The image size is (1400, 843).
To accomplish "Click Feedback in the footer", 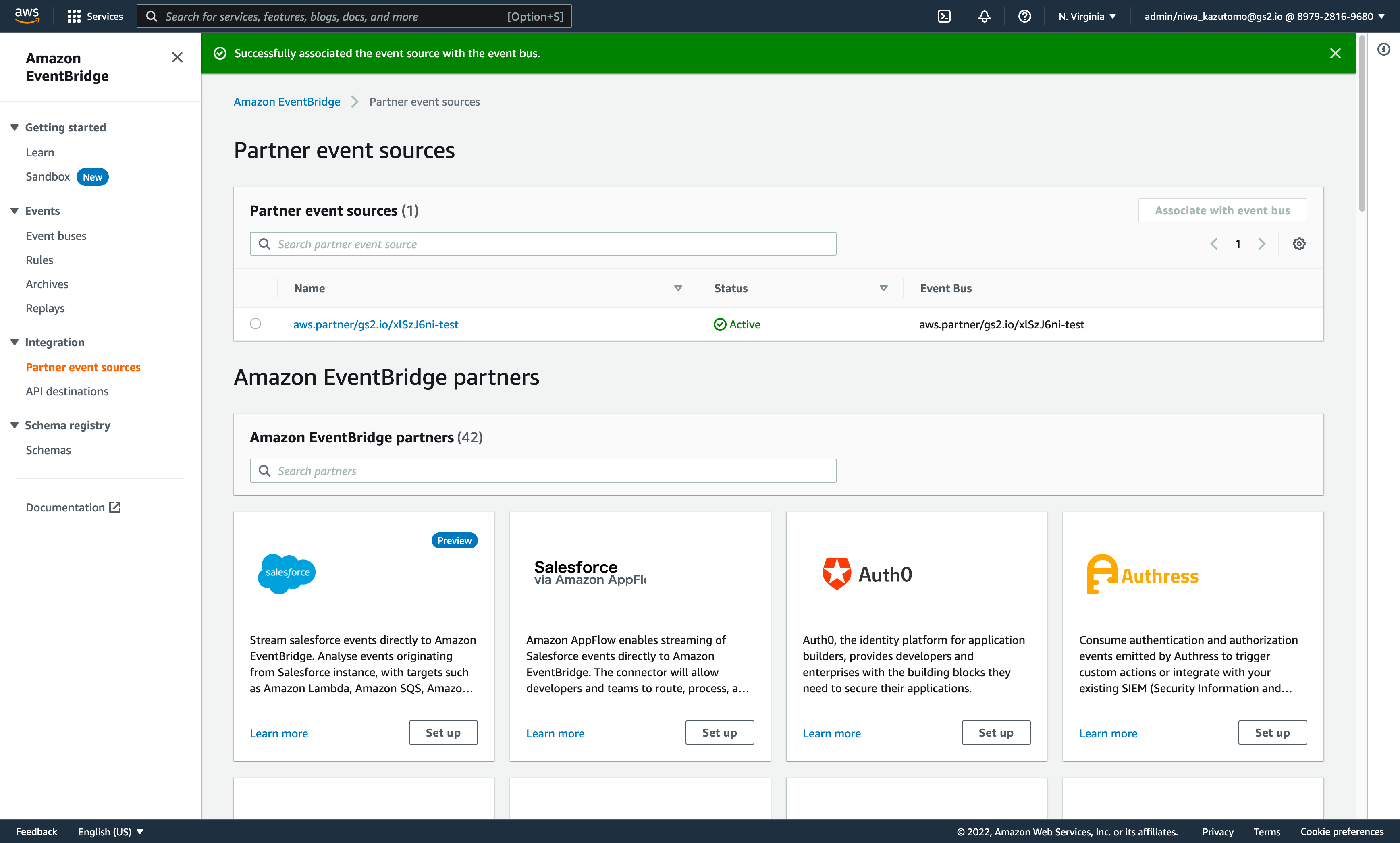I will (36, 832).
